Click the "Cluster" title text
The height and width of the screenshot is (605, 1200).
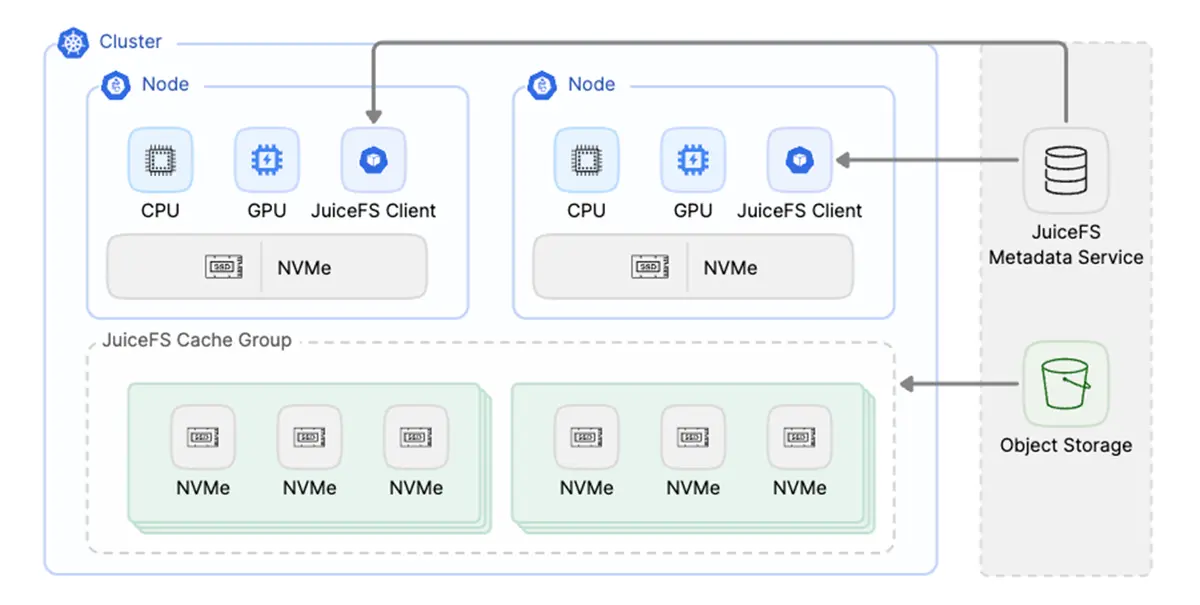click(x=130, y=42)
